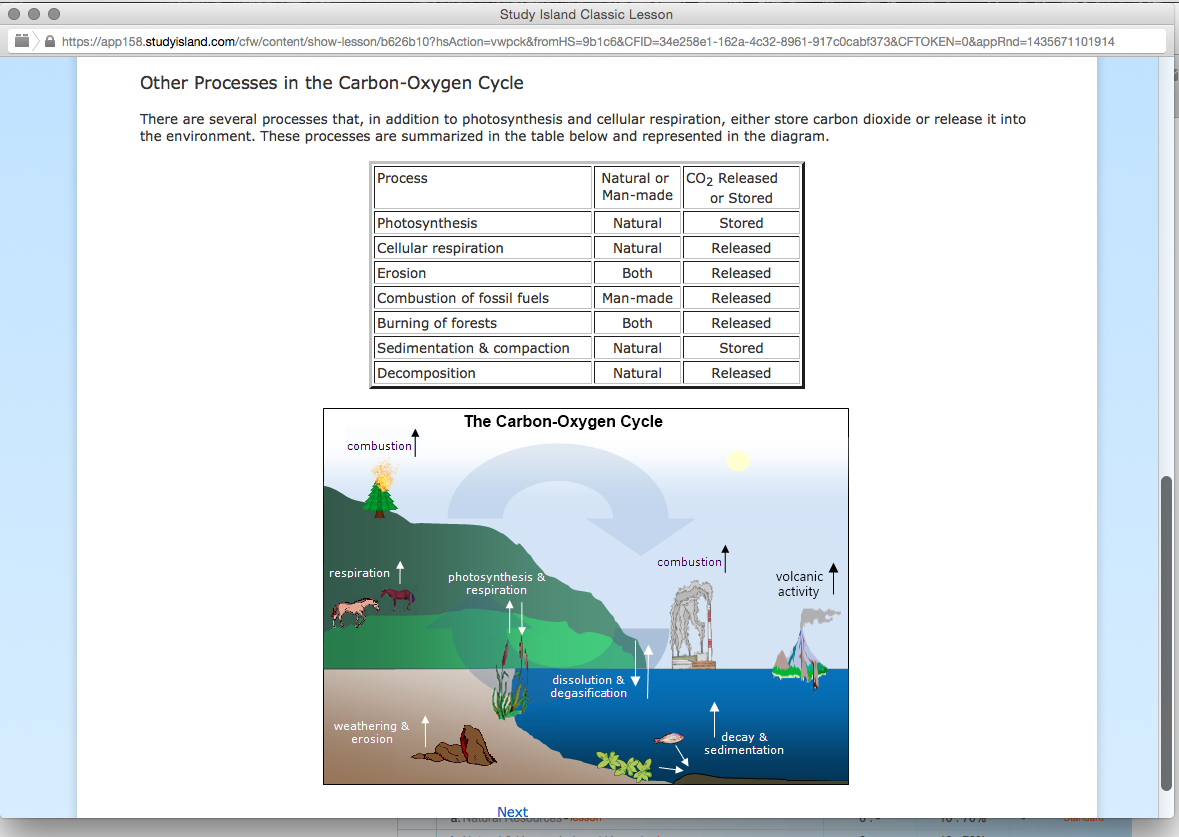Click inside the browser address bar
Screen dimensions: 1179x837
tap(400, 41)
